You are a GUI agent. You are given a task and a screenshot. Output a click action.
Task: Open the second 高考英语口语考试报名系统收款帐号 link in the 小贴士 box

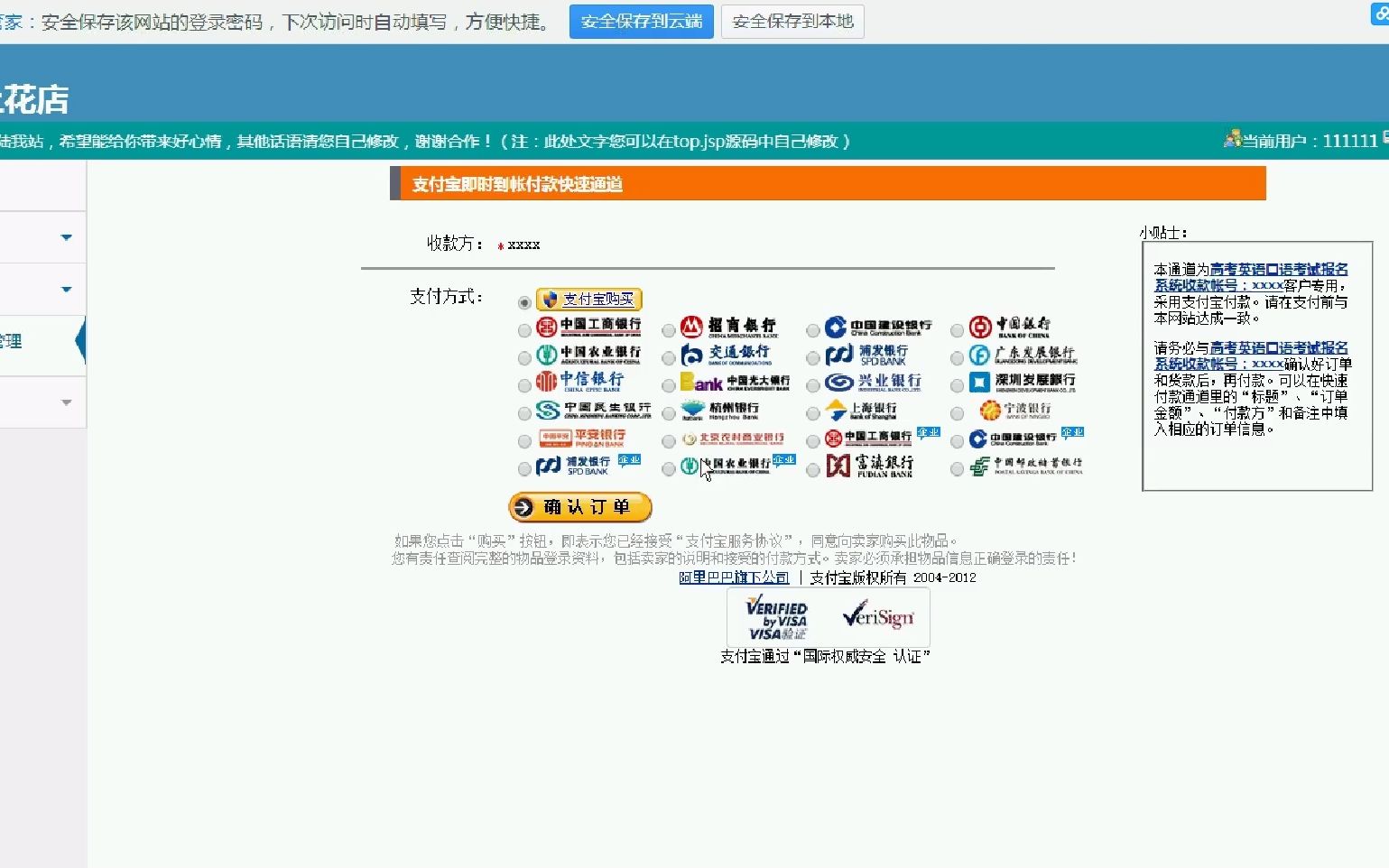[x=1251, y=356]
